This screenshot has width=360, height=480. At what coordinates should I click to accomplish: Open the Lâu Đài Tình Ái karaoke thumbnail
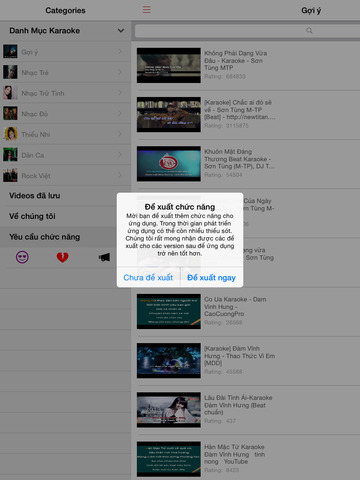tap(169, 410)
